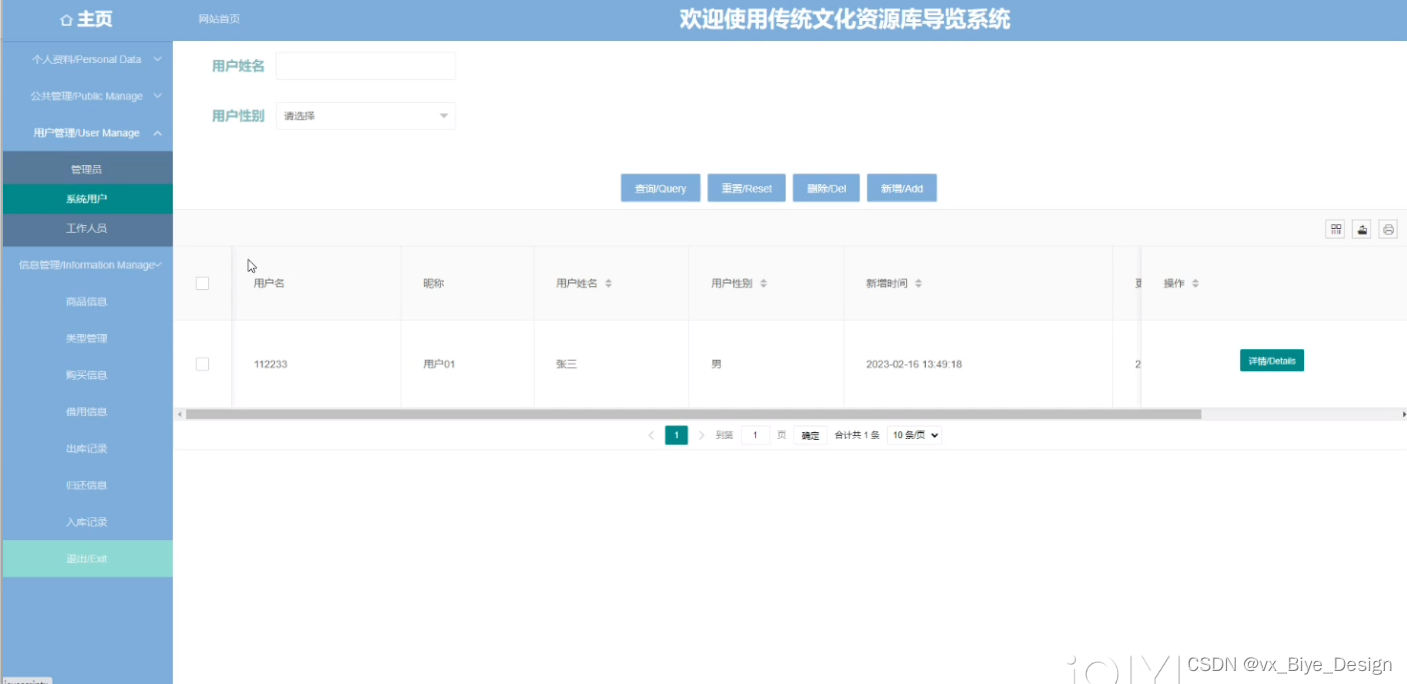The width and height of the screenshot is (1407, 684).
Task: Click the 重置/Reset button
Action: pyautogui.click(x=746, y=188)
